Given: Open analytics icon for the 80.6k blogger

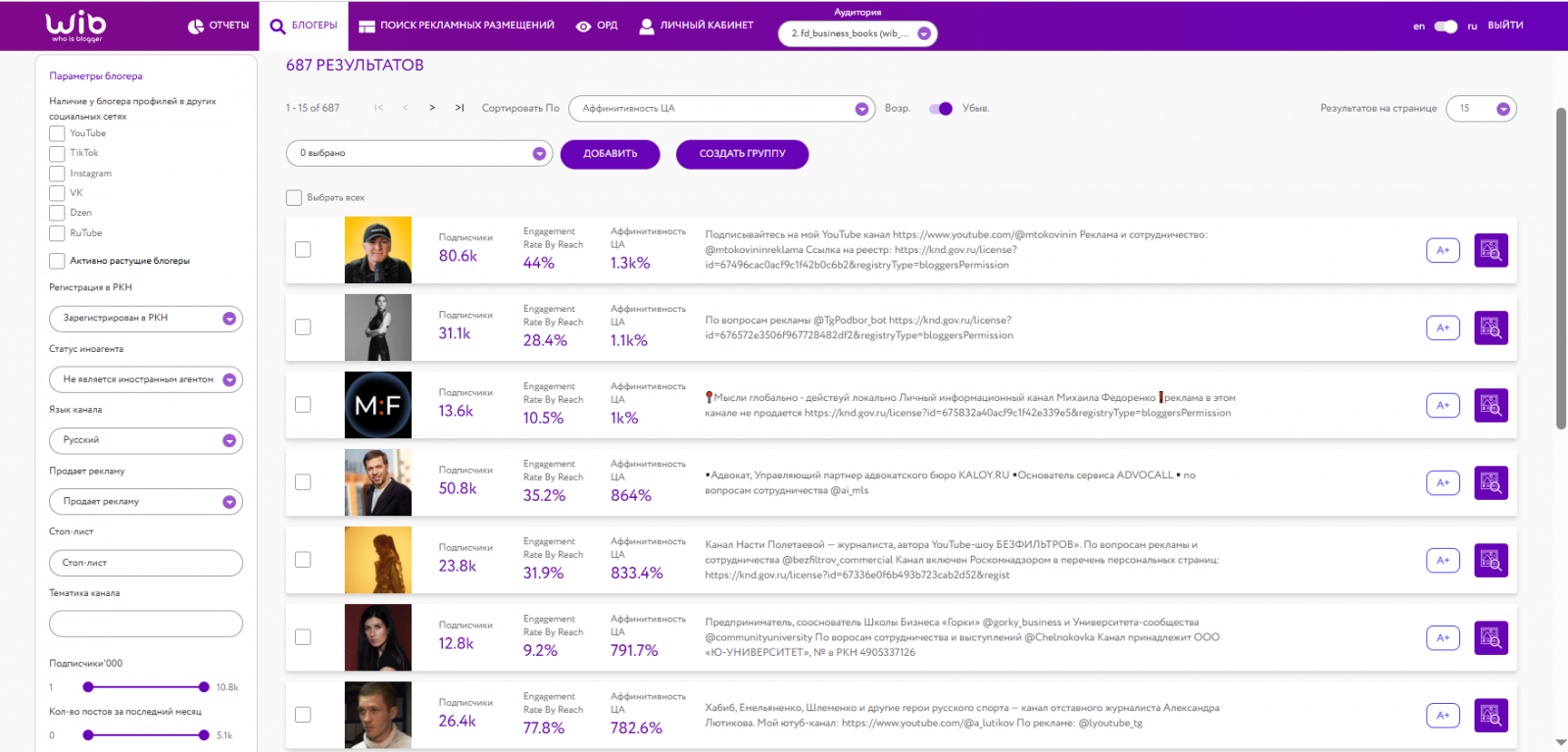Looking at the screenshot, I should pyautogui.click(x=1491, y=251).
